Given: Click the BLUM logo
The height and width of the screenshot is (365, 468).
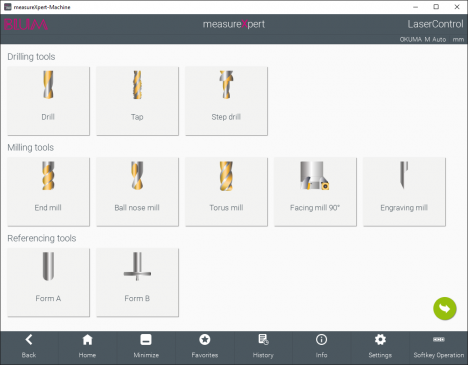Looking at the screenshot, I should (26, 24).
